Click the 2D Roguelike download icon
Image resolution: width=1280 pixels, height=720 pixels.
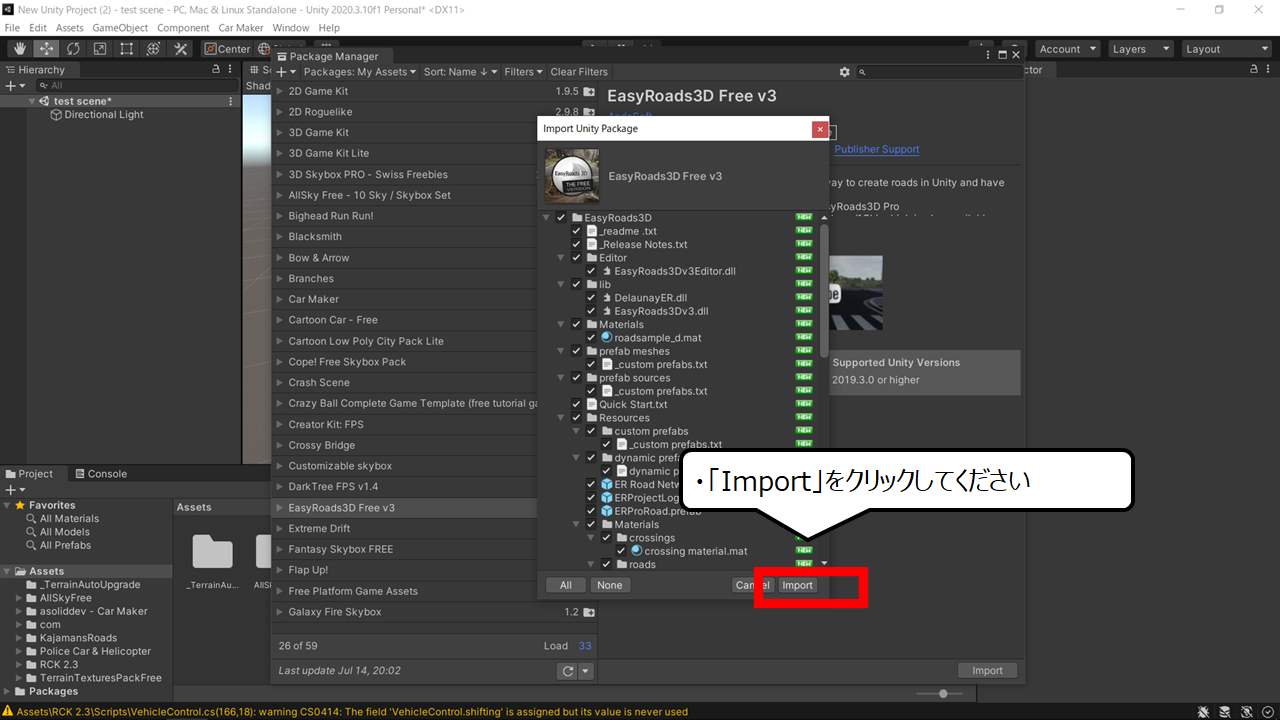(590, 112)
